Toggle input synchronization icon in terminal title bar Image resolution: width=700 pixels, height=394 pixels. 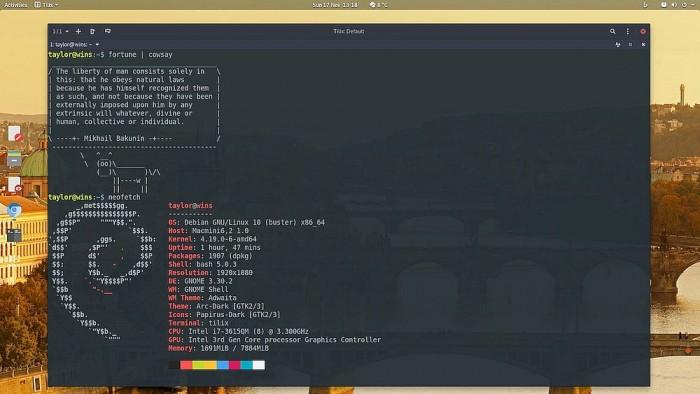click(618, 45)
